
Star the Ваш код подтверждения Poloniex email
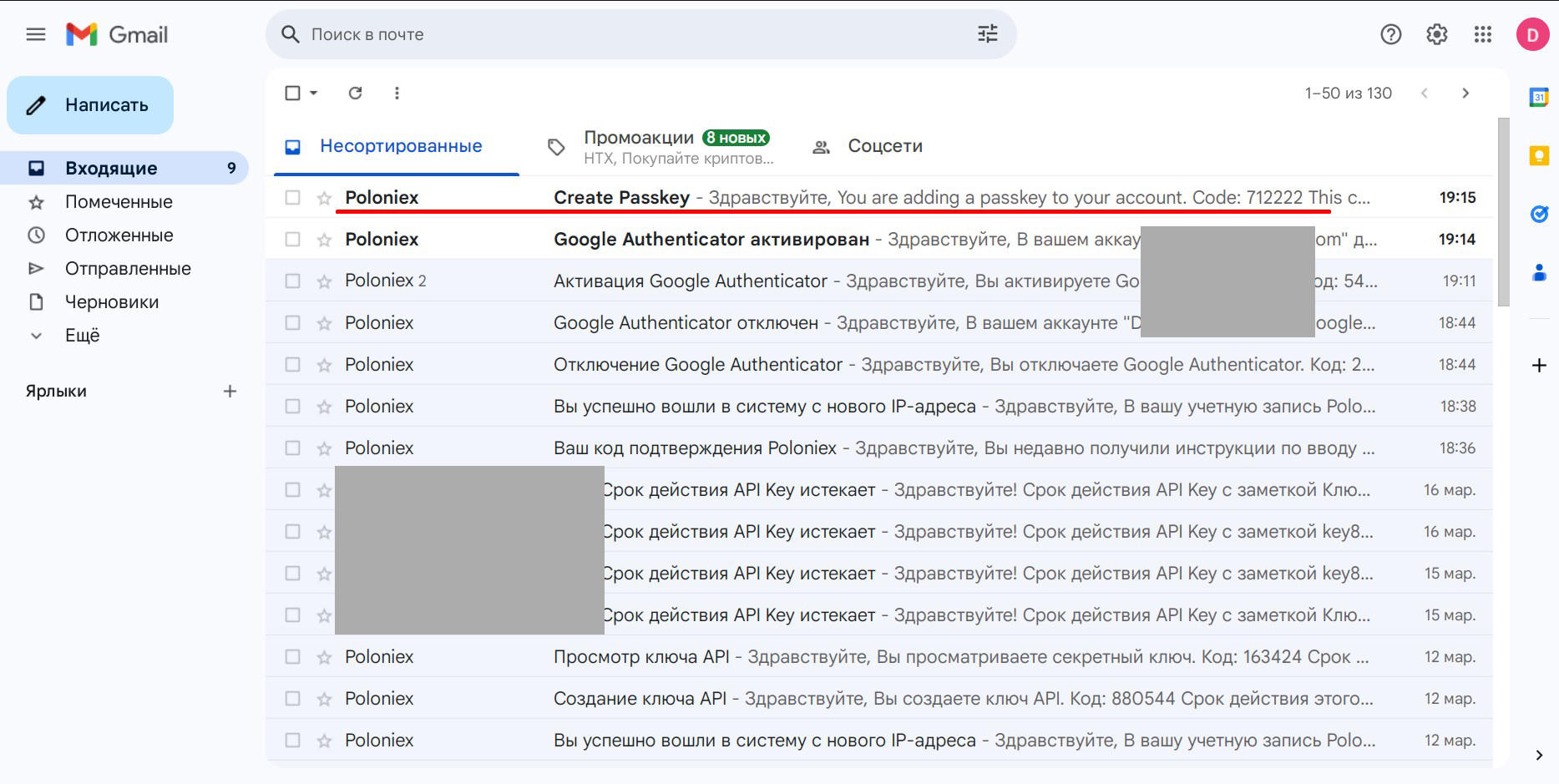(x=324, y=448)
